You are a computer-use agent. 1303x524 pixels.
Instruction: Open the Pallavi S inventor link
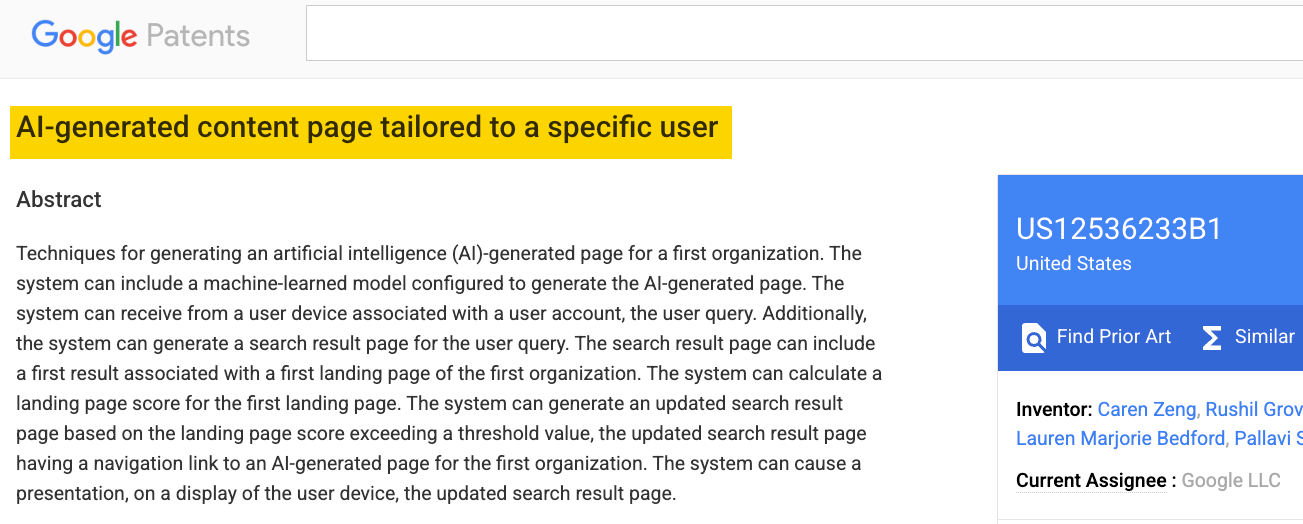tap(1267, 438)
